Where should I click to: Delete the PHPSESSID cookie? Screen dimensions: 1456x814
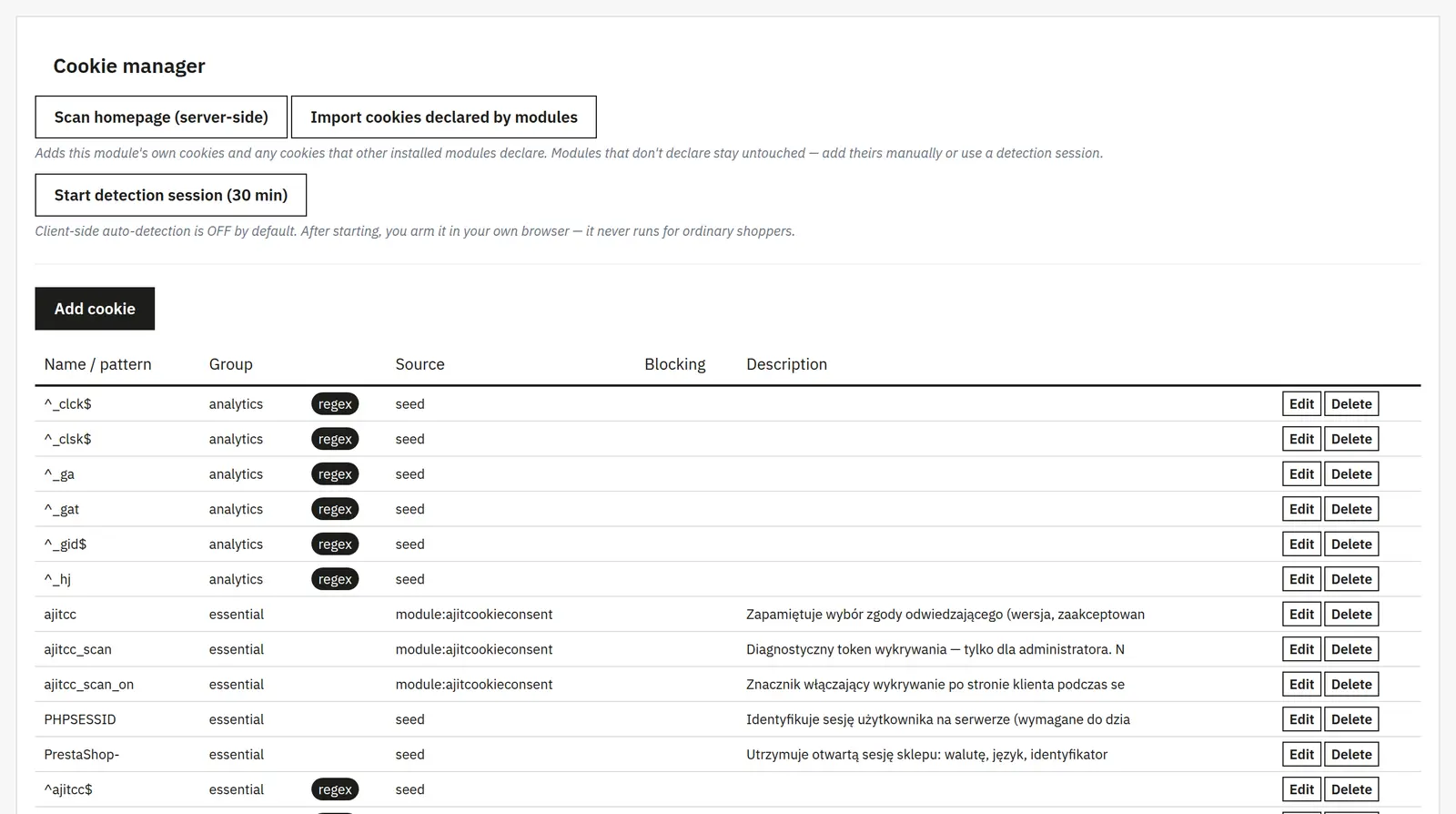[1351, 719]
